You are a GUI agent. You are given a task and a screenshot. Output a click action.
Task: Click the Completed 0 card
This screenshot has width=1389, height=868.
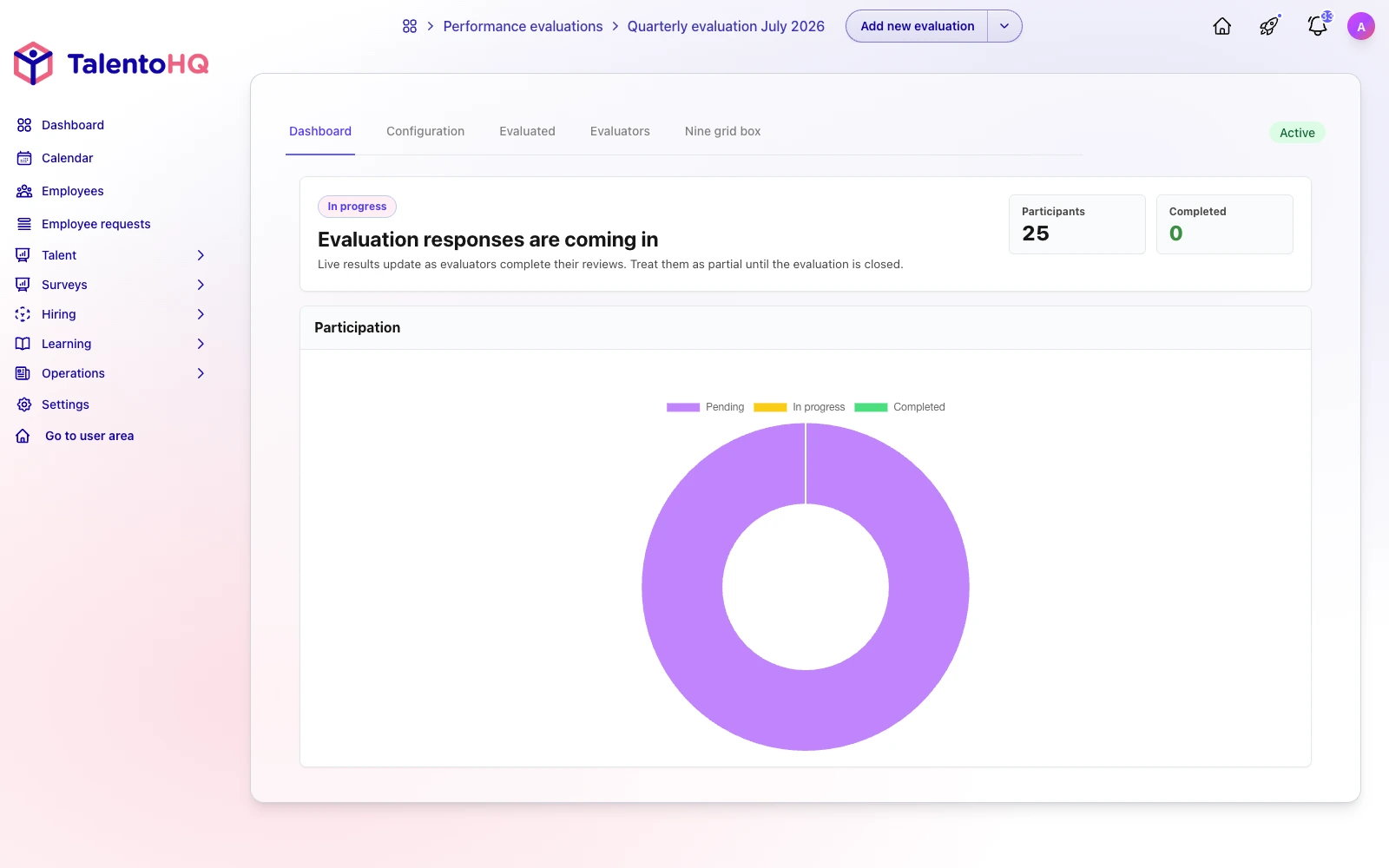pos(1224,224)
